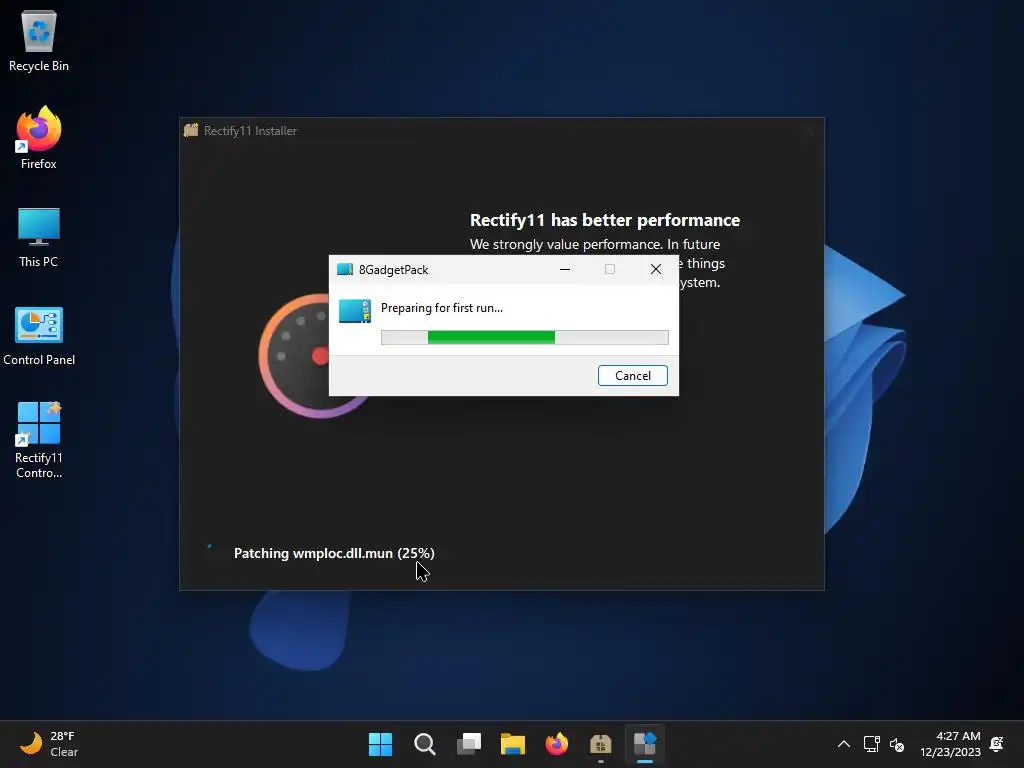Switch to Rectify11 Installer taskbar icon
The height and width of the screenshot is (768, 1024).
(601, 744)
